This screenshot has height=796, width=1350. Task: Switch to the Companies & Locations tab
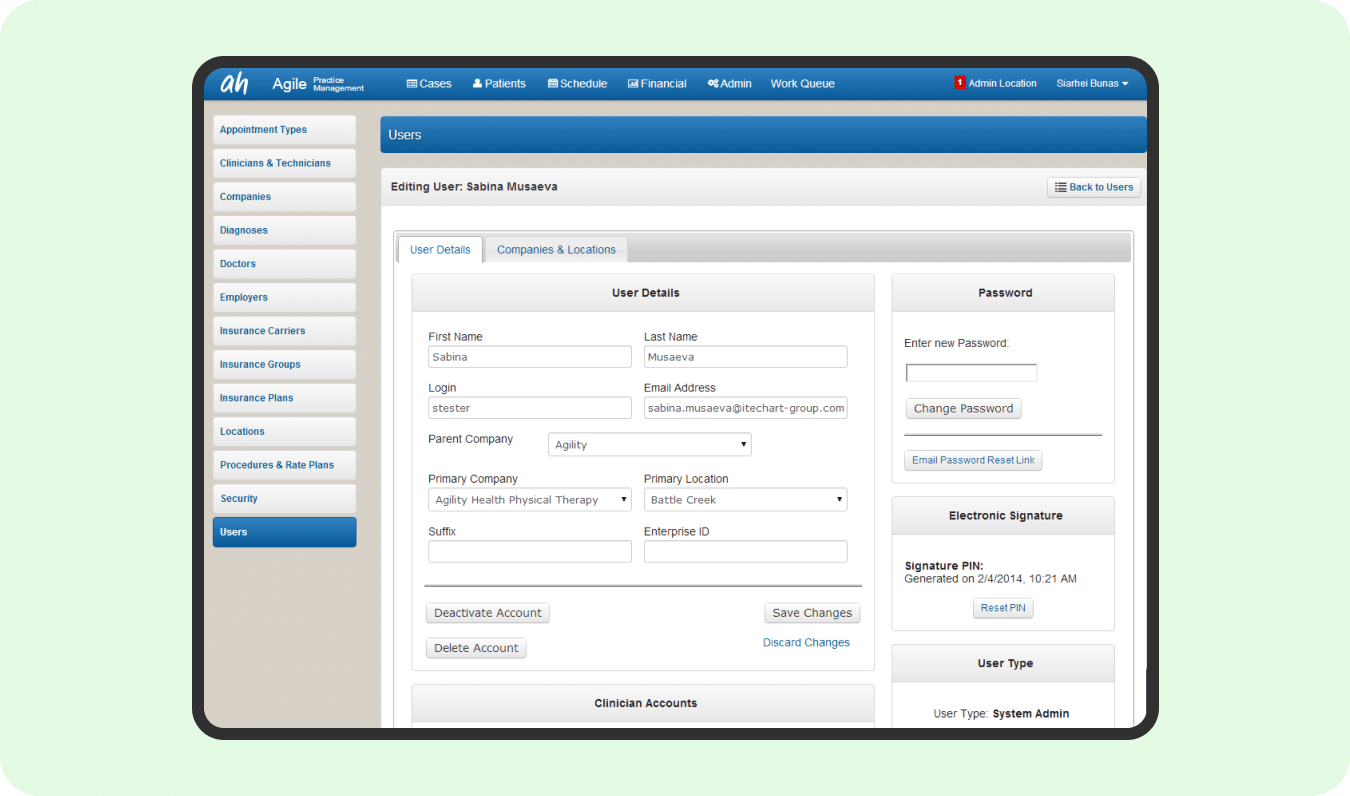[556, 250]
